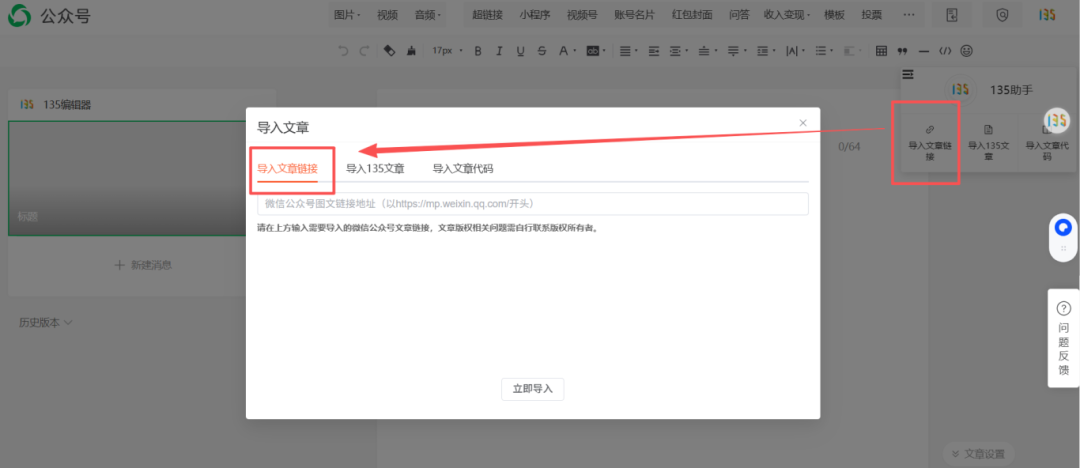Apply strikethrough from the toolbar

(x=541, y=51)
